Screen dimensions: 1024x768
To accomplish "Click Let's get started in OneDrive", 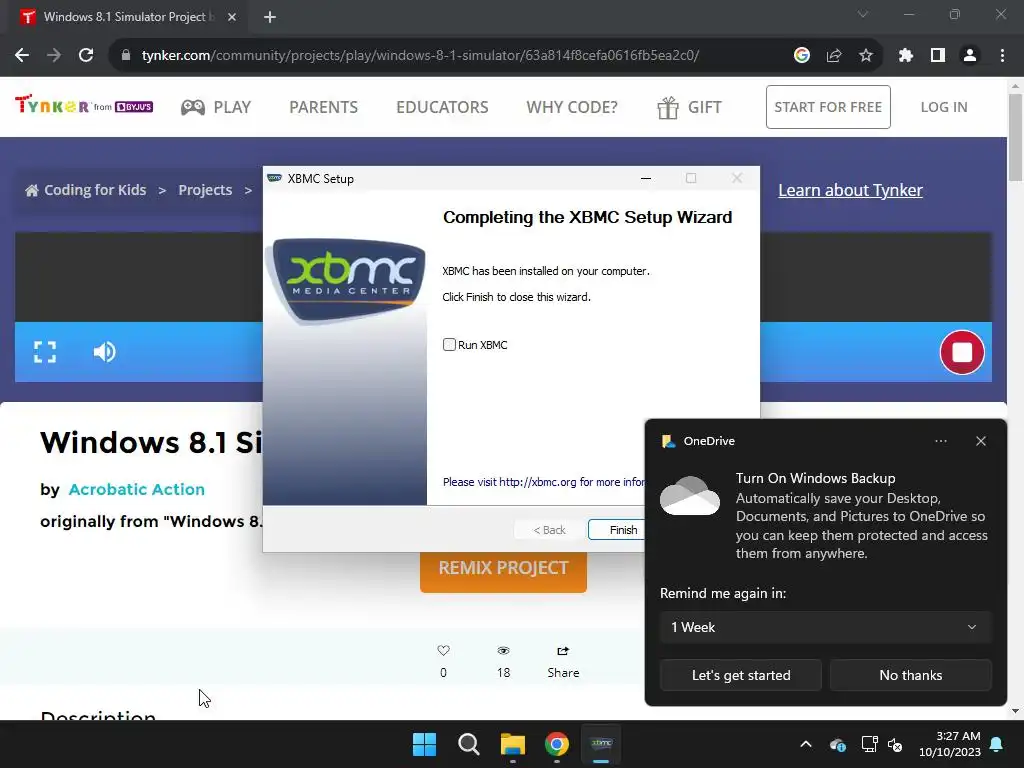I will pyautogui.click(x=741, y=675).
